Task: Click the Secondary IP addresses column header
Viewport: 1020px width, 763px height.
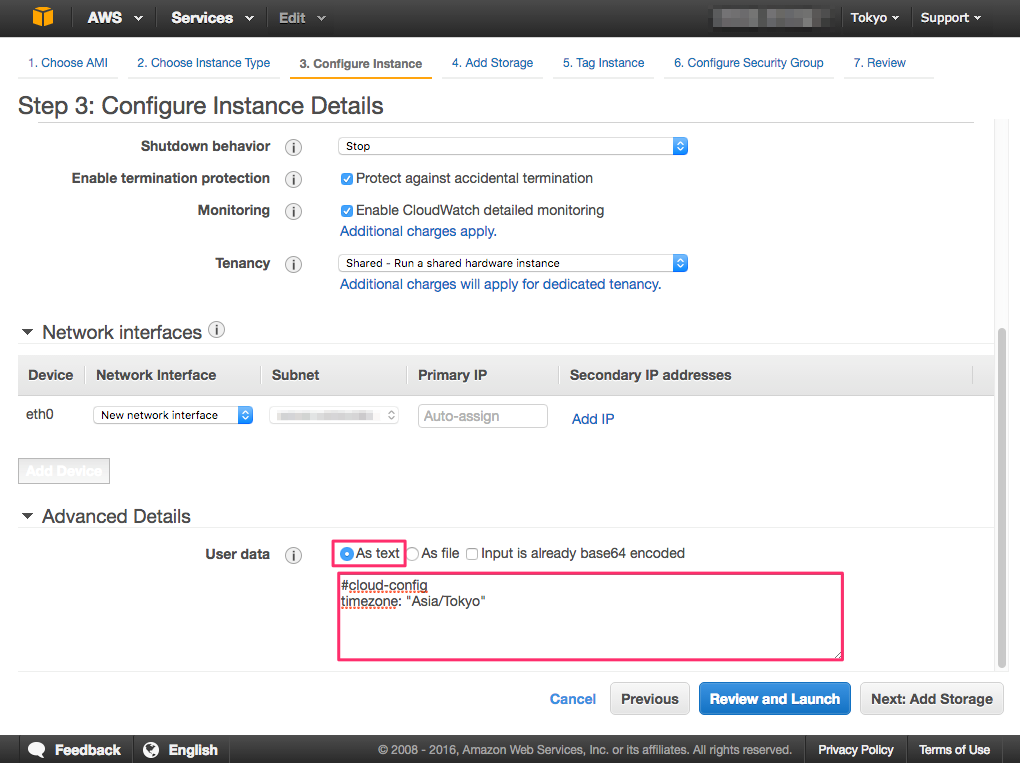Action: [651, 375]
